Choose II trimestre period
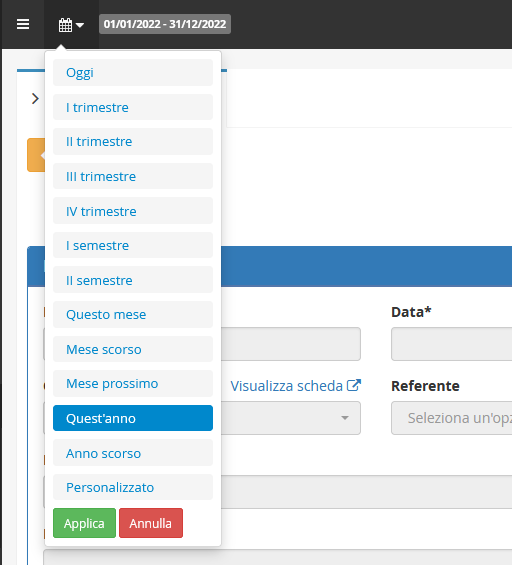The height and width of the screenshot is (565, 512). click(133, 142)
